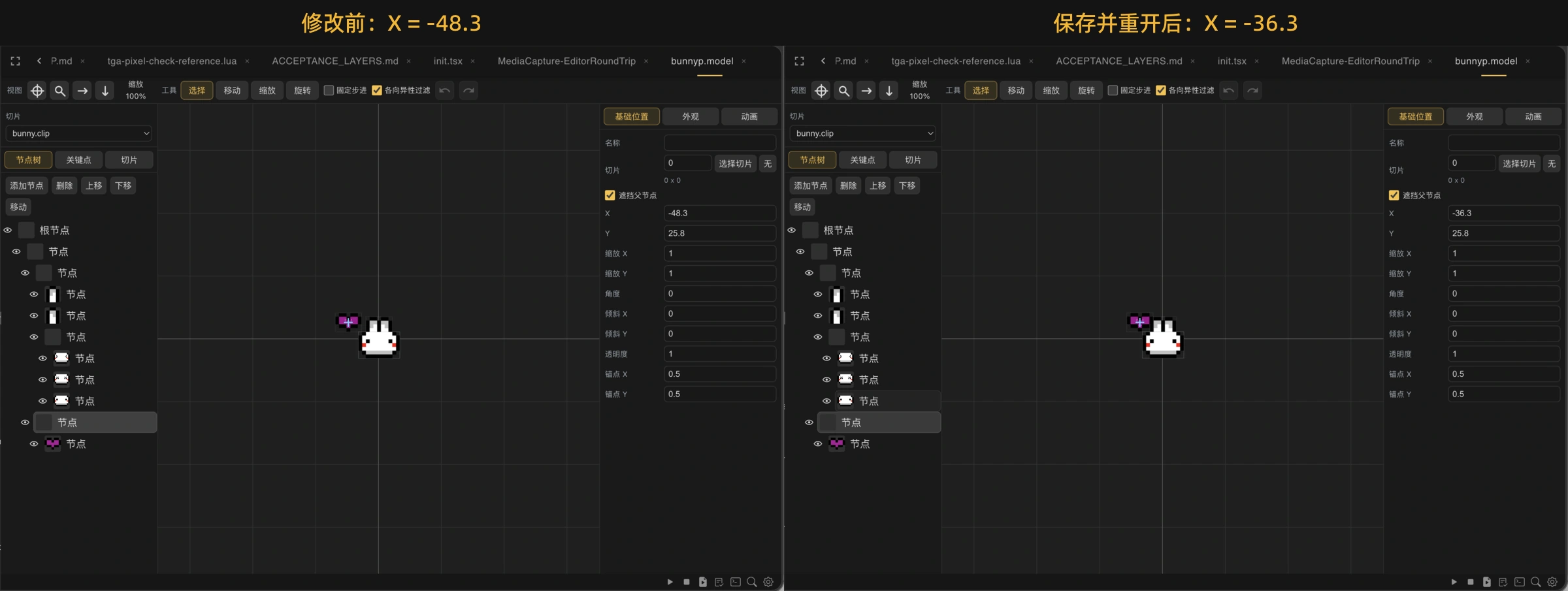Switch to 动画 tab in left panel
The height and width of the screenshot is (591, 1568).
pos(749,116)
